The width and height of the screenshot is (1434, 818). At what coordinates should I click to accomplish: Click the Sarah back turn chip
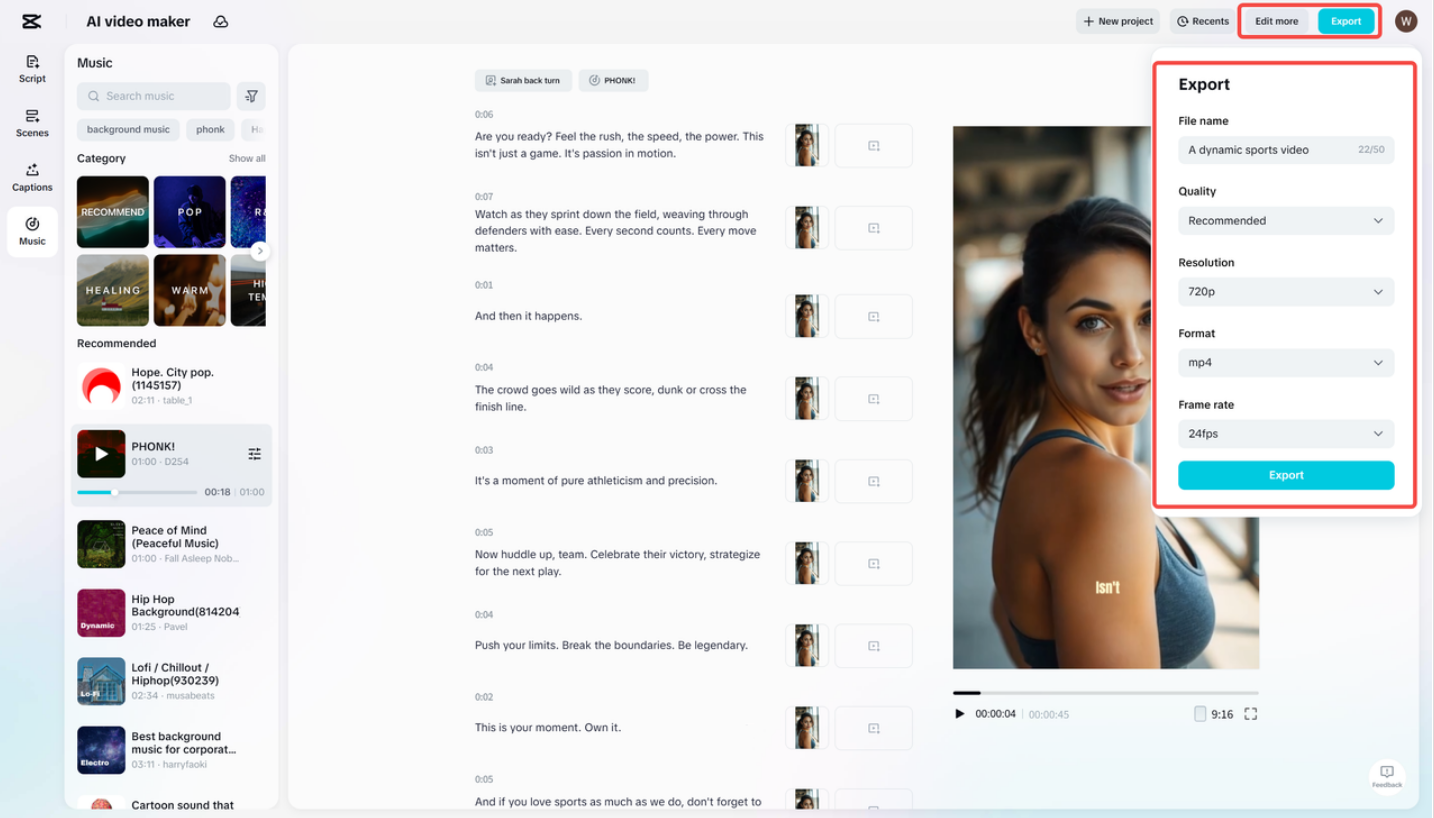click(x=523, y=81)
